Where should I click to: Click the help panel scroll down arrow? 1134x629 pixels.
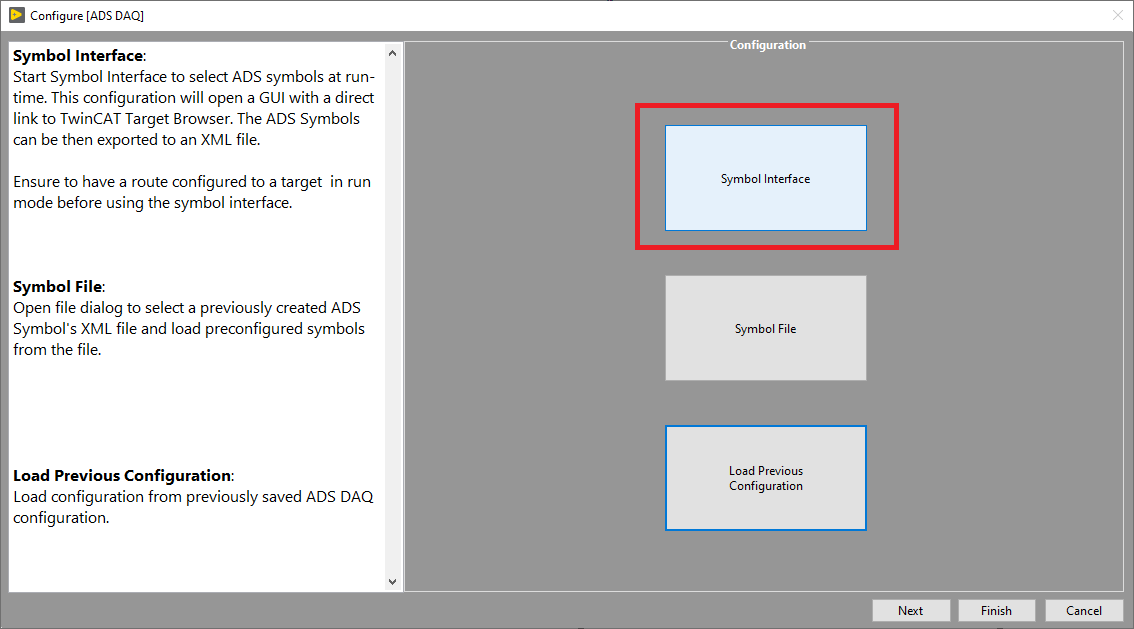click(393, 581)
